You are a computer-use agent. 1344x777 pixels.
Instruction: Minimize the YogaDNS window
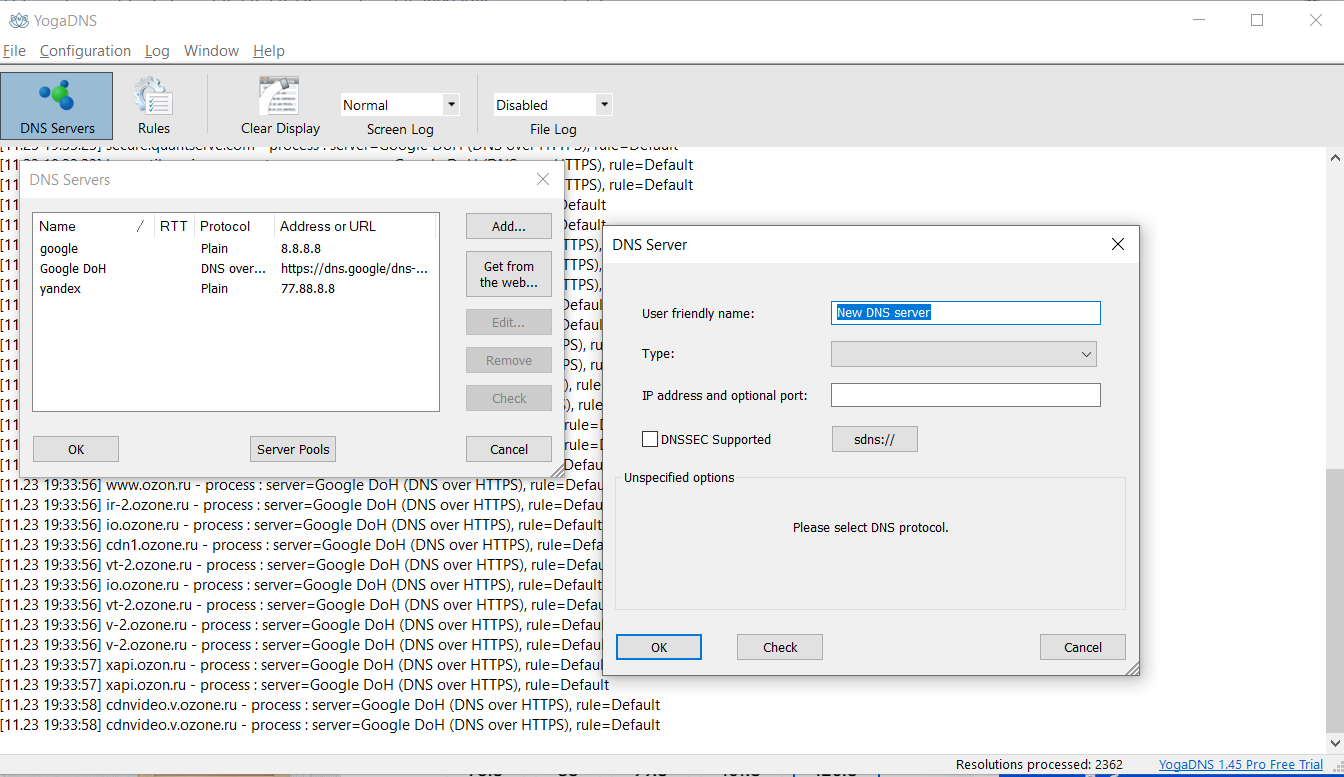[x=1198, y=20]
